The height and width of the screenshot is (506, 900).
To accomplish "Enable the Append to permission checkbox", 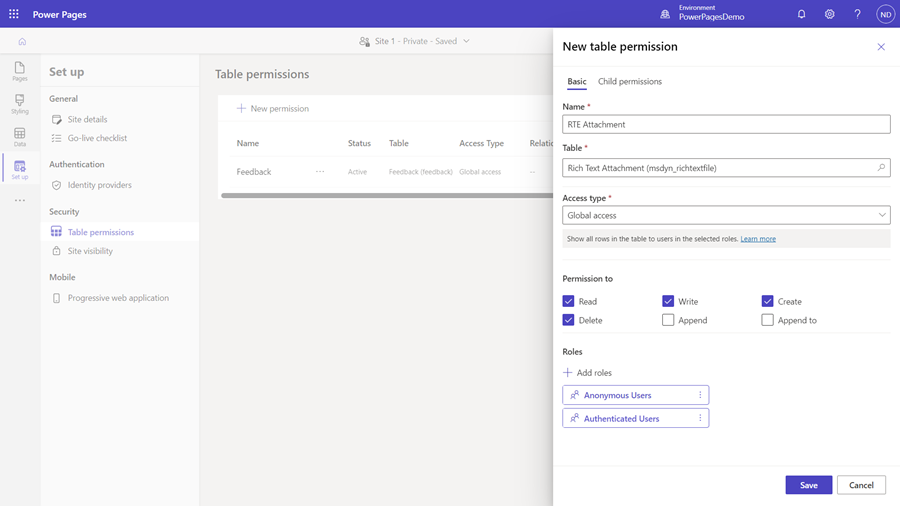I will point(767,320).
